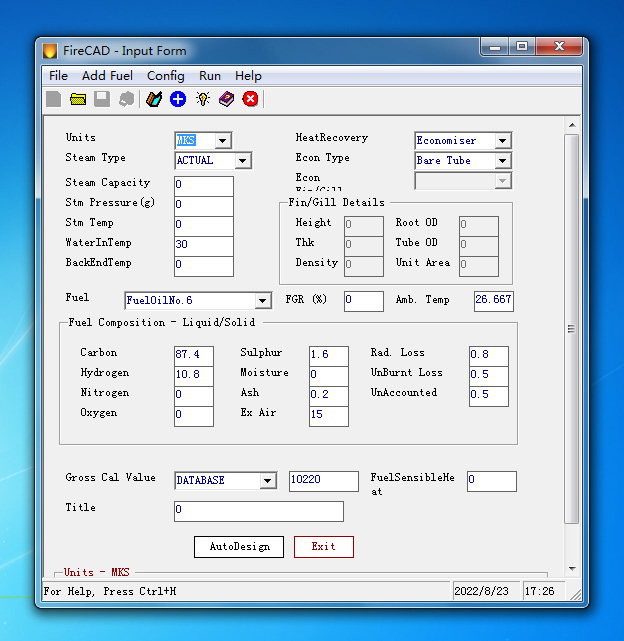Viewport: 624px width, 641px height.
Task: Click the red X toolbar icon
Action: (250, 99)
